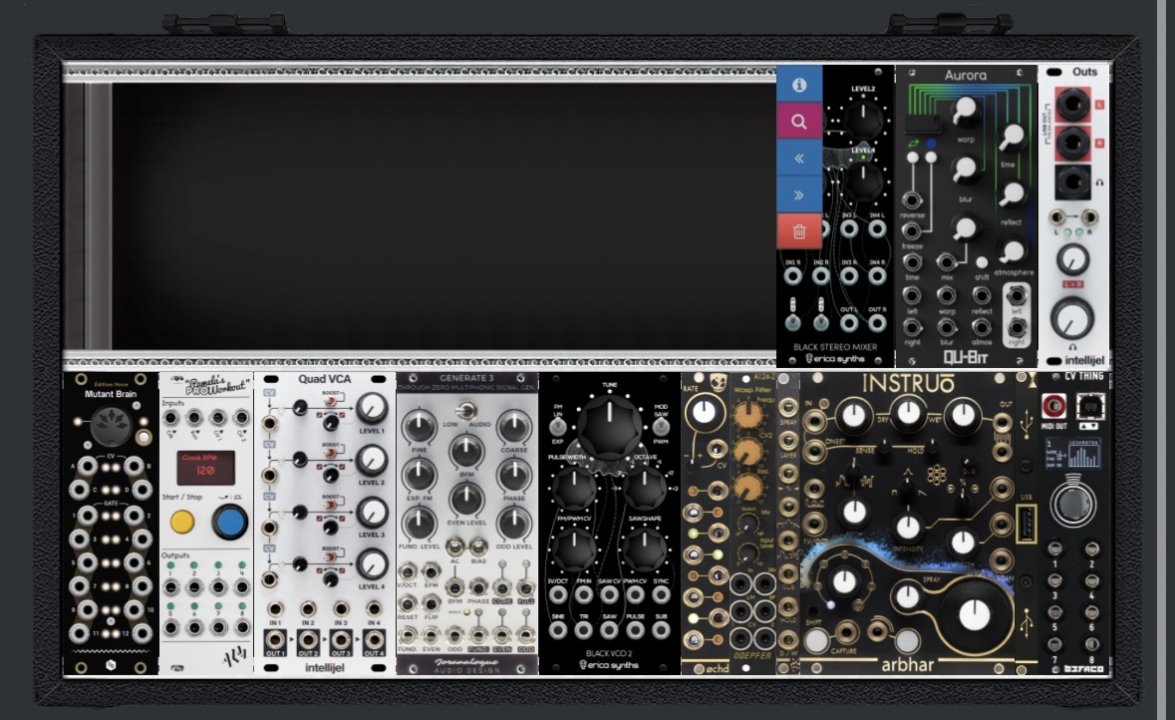Image resolution: width=1175 pixels, height=720 pixels.
Task: Click the OUT 4 jack on Quad VCA
Action: (x=373, y=641)
